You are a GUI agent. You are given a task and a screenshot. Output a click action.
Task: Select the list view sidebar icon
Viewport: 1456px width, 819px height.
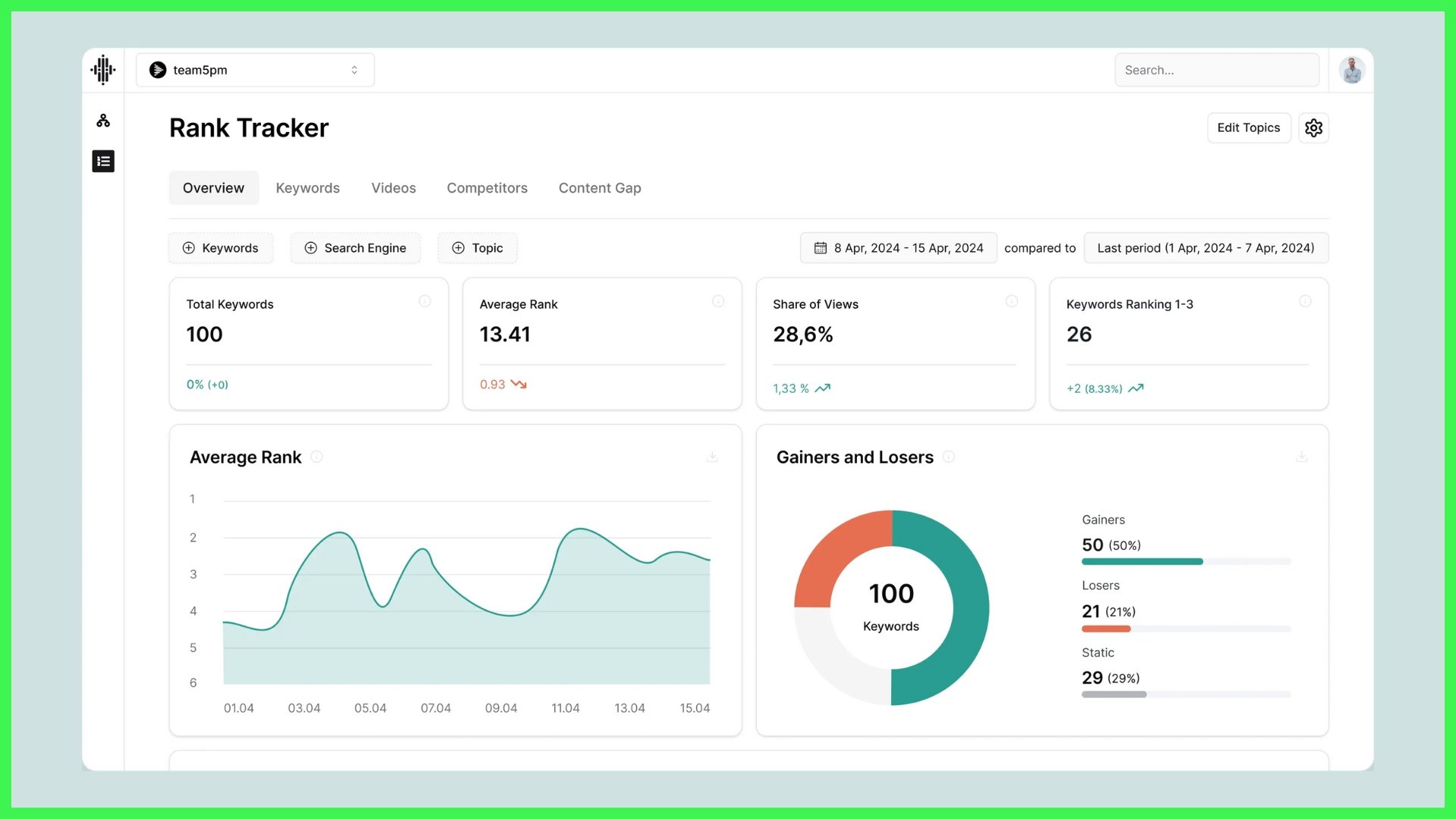(103, 161)
